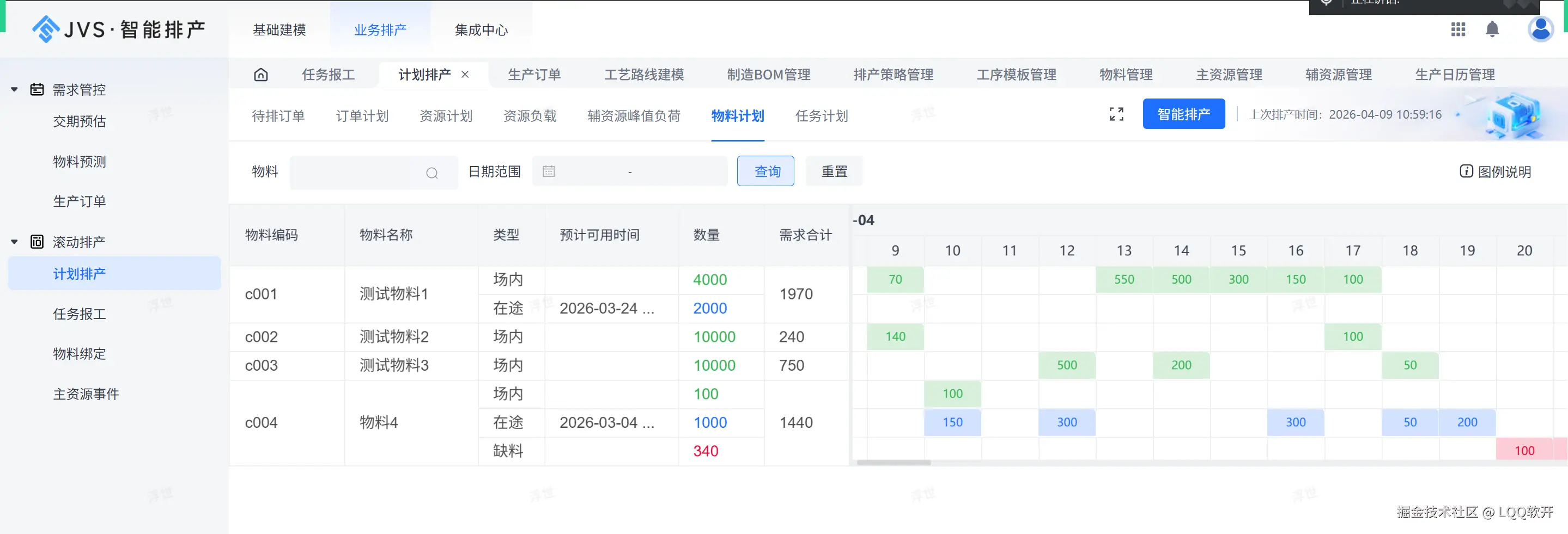View notifications via bell icon
Screen dimensions: 1568x534
click(x=1492, y=29)
